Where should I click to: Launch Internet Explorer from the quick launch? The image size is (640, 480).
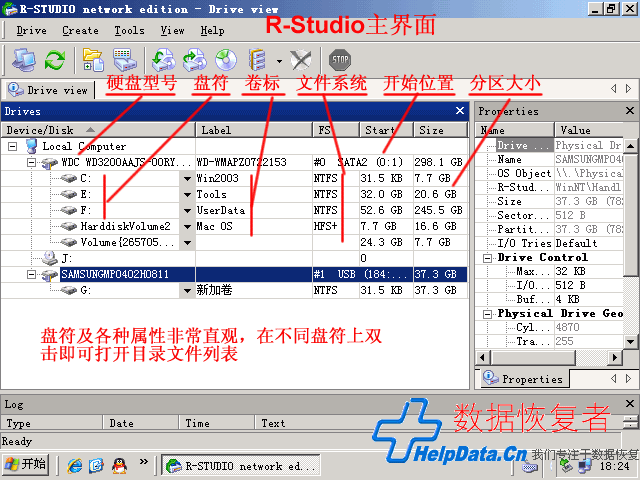75,465
